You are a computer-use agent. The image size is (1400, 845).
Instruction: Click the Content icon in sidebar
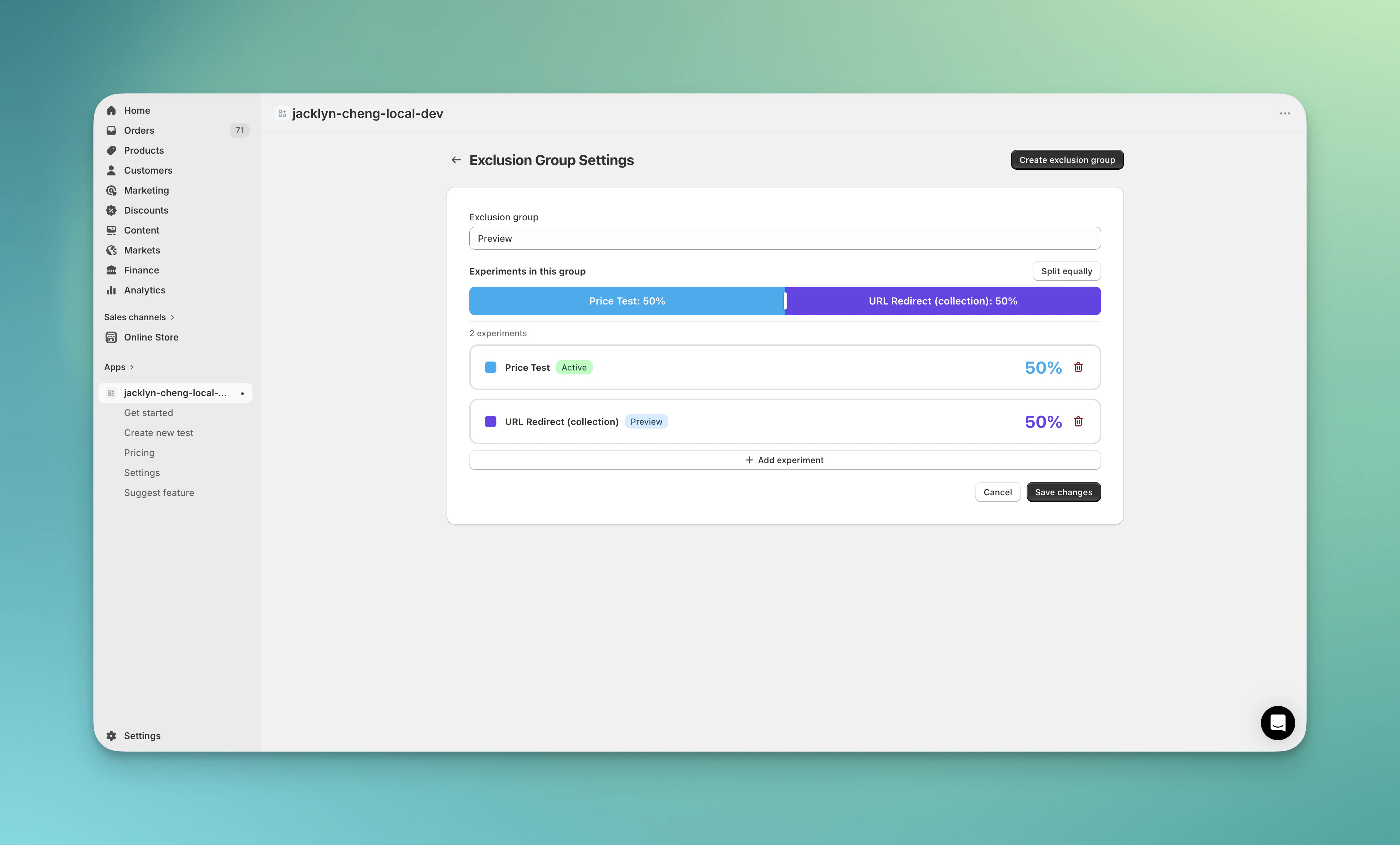tap(111, 230)
